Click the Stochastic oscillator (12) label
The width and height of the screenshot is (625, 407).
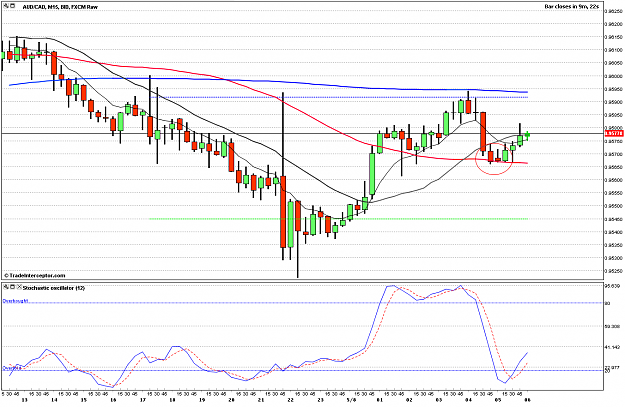53,288
